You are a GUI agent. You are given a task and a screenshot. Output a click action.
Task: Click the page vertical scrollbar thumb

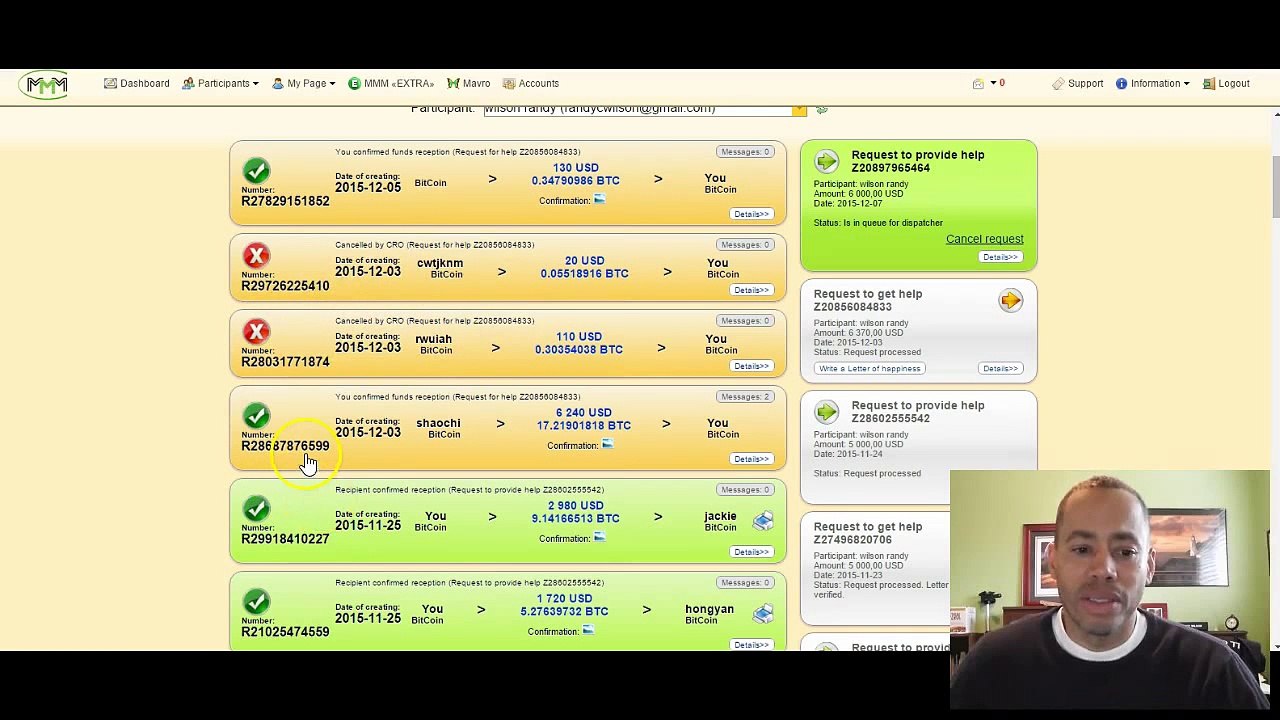click(1274, 185)
